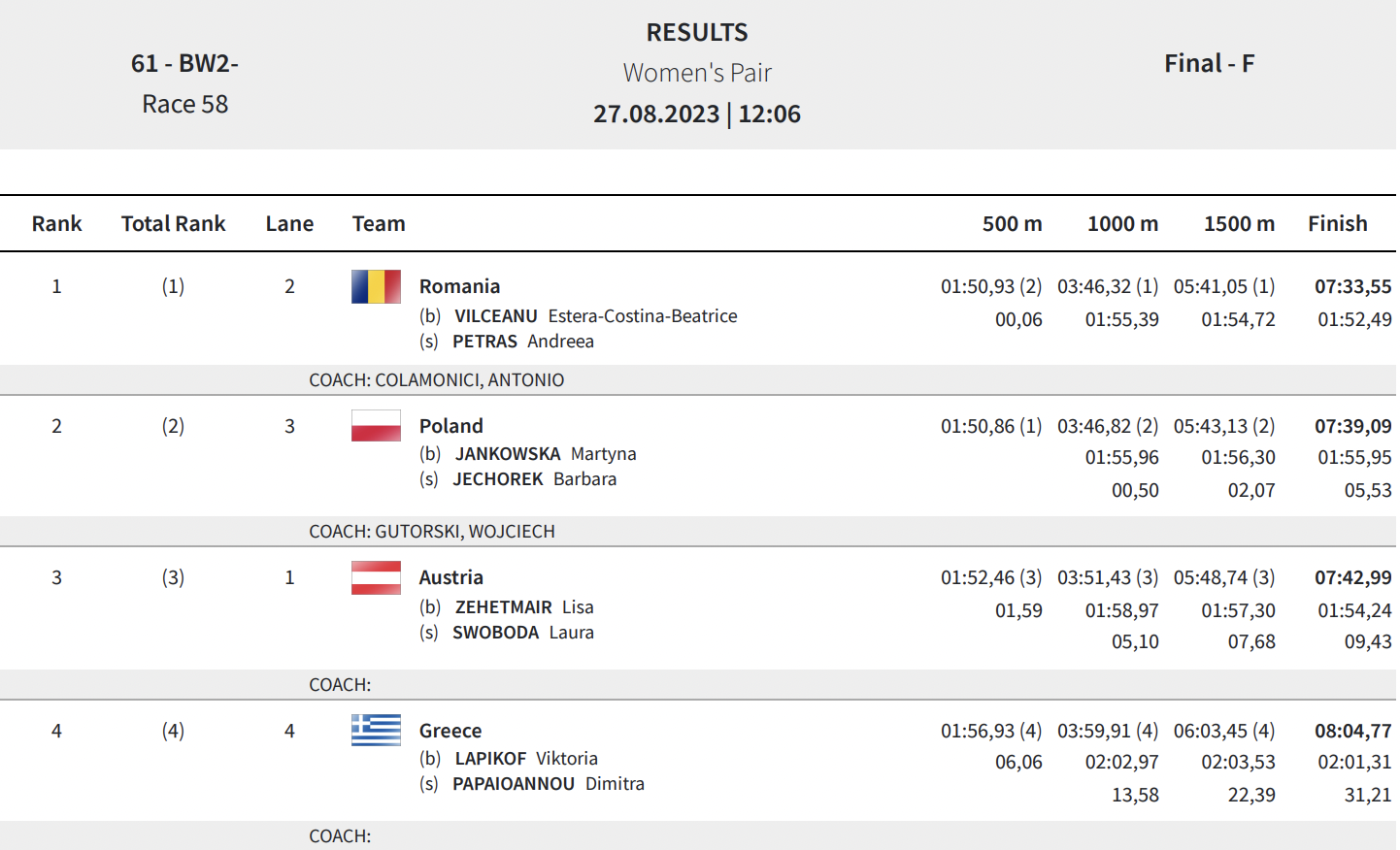Open the Greece team entry
This screenshot has width=1400, height=850.
point(450,731)
